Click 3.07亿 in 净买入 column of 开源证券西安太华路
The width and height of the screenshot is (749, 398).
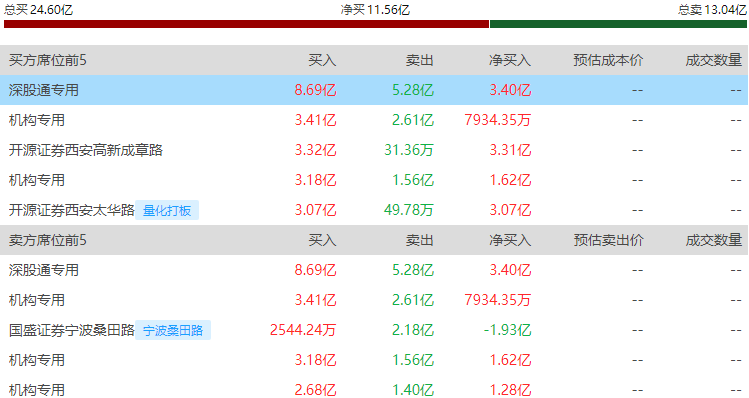point(510,210)
